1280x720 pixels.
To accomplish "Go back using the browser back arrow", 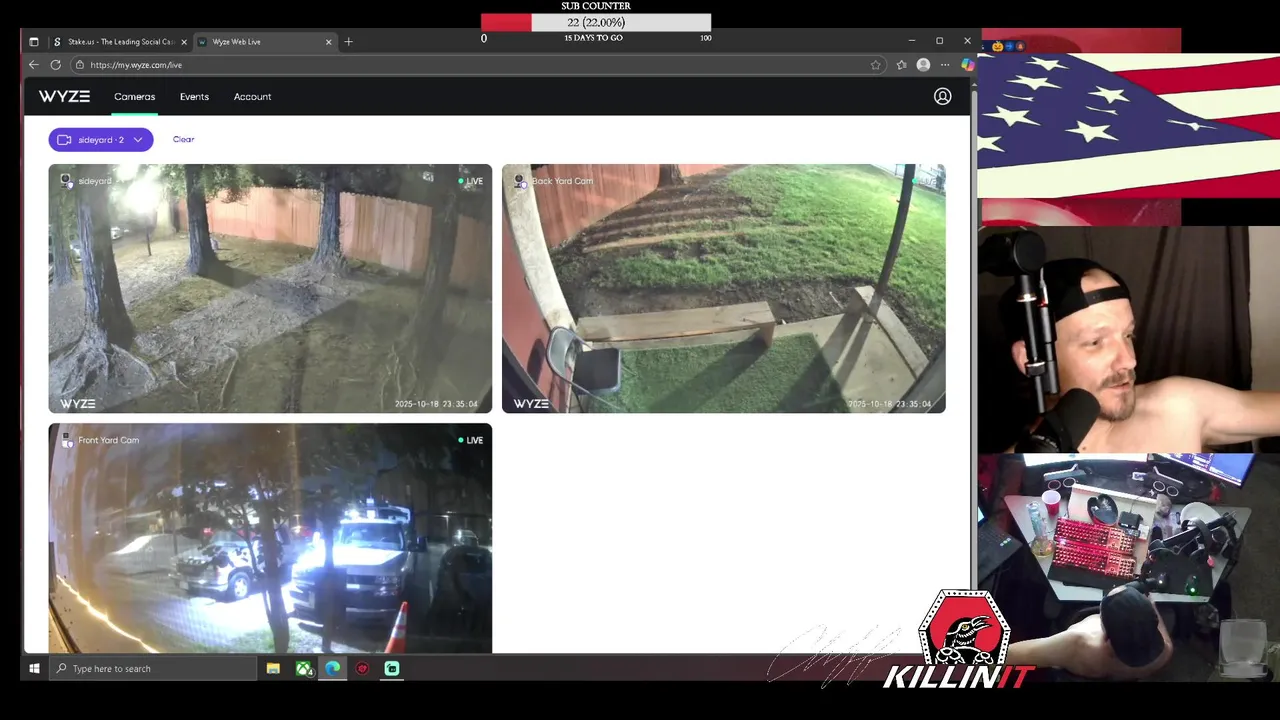I will 34,65.
